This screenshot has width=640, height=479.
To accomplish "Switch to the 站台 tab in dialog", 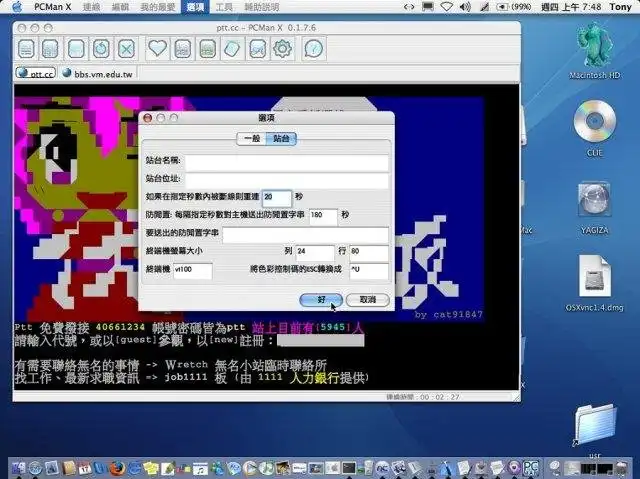I will click(281, 138).
